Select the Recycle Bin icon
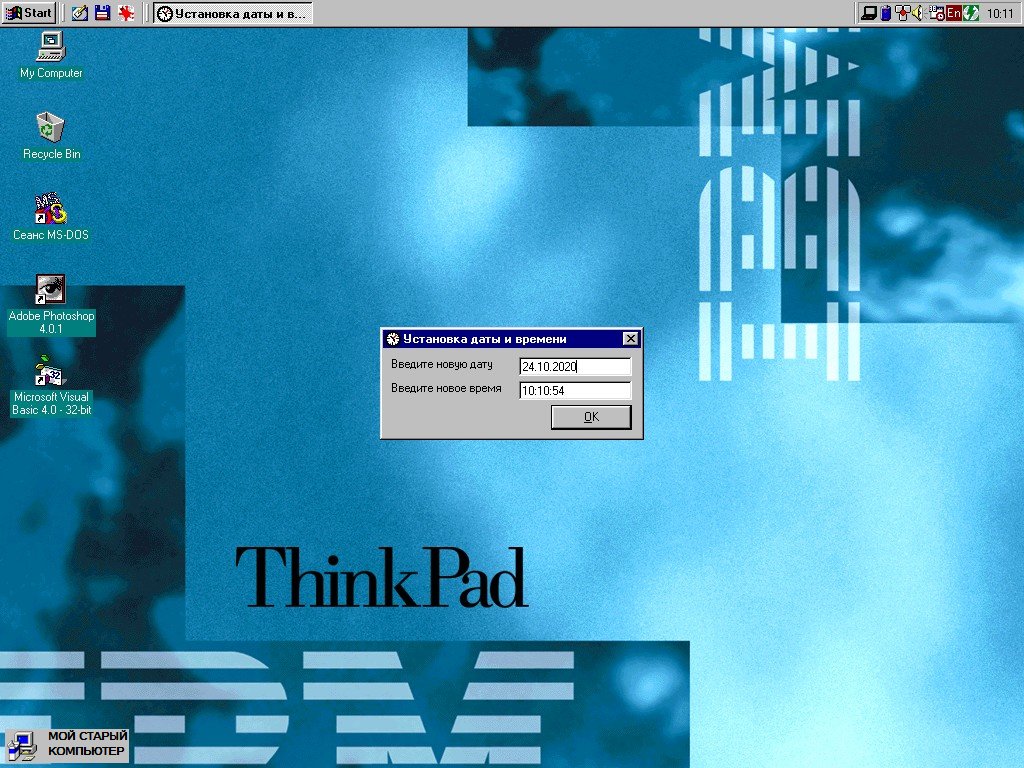 51,128
